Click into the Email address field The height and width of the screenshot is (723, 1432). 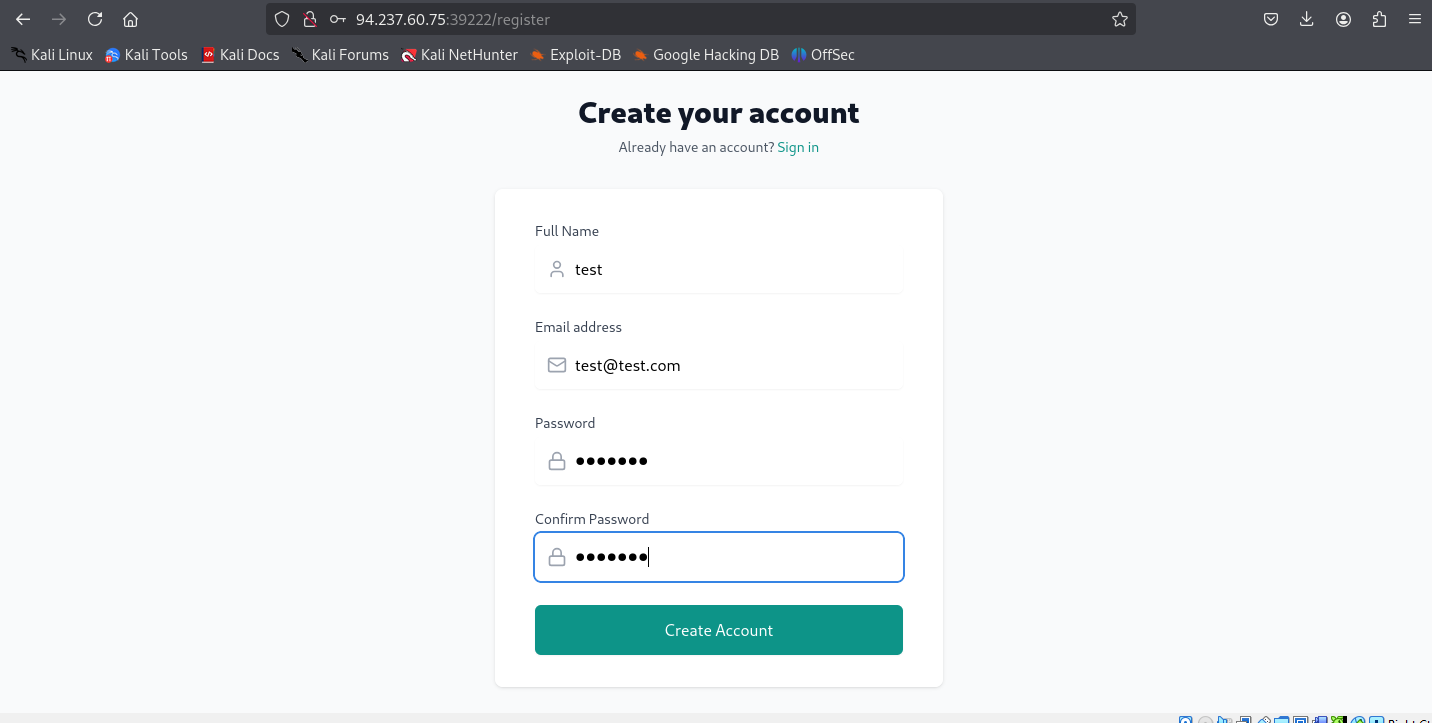[735, 366]
